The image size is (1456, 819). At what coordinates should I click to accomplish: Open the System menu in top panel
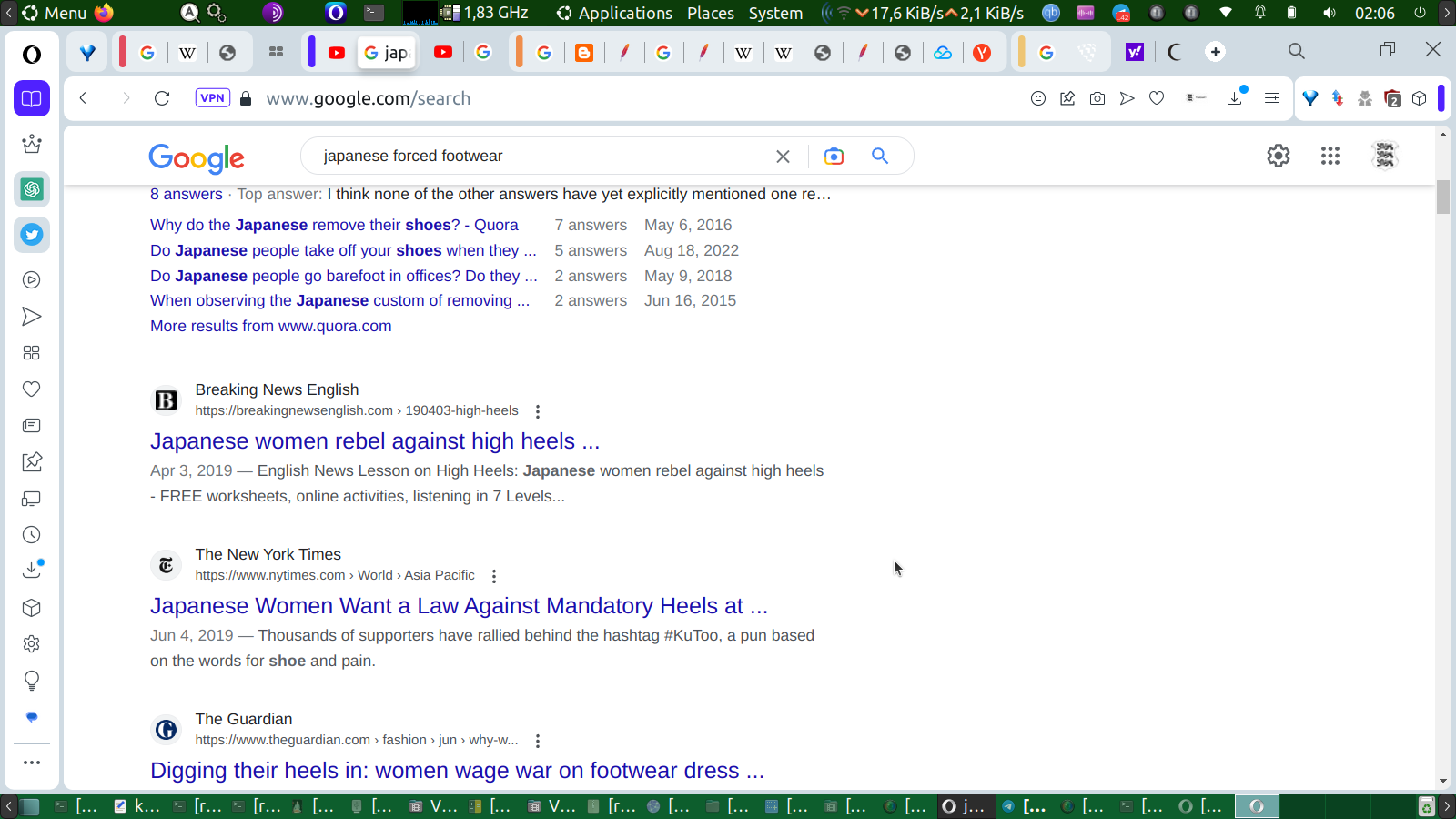775,13
